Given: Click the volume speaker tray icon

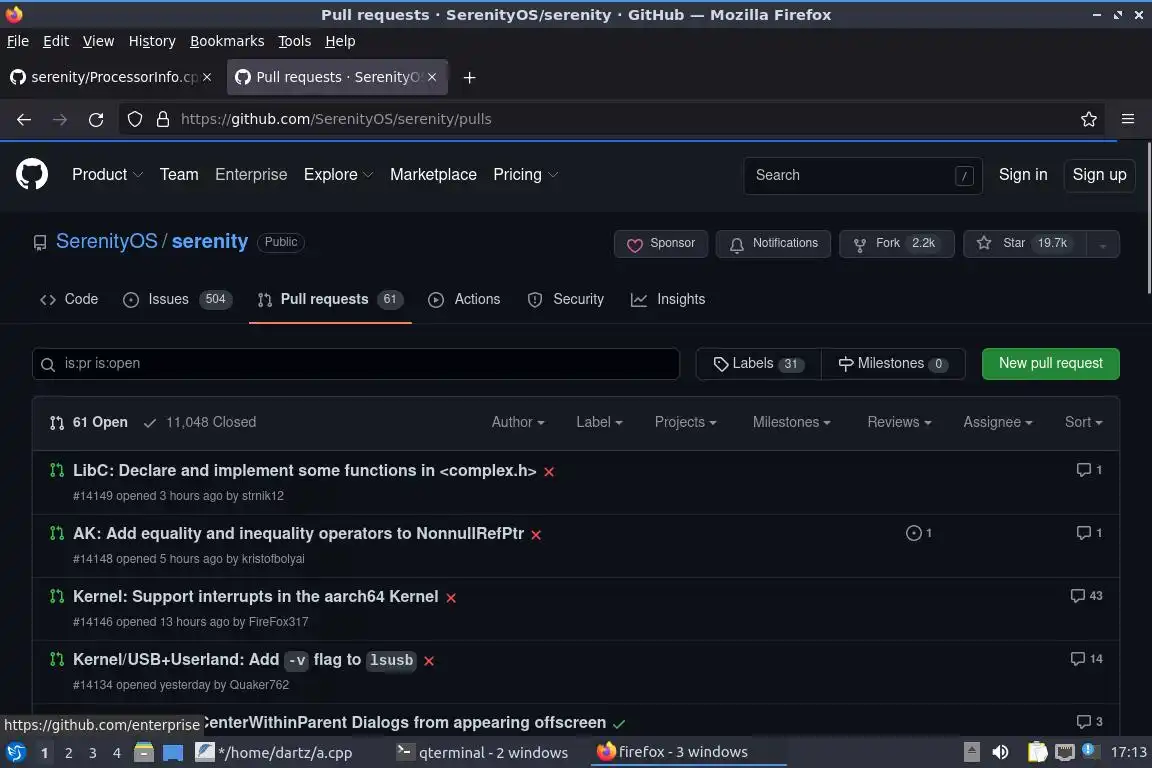Looking at the screenshot, I should [1000, 752].
